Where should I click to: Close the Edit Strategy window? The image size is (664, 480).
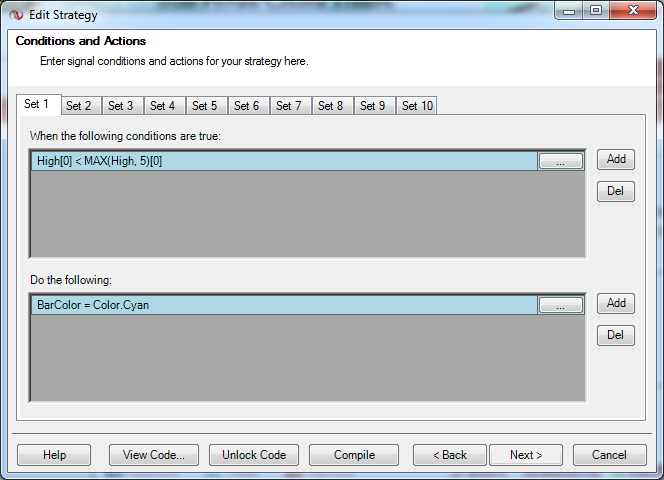click(633, 11)
